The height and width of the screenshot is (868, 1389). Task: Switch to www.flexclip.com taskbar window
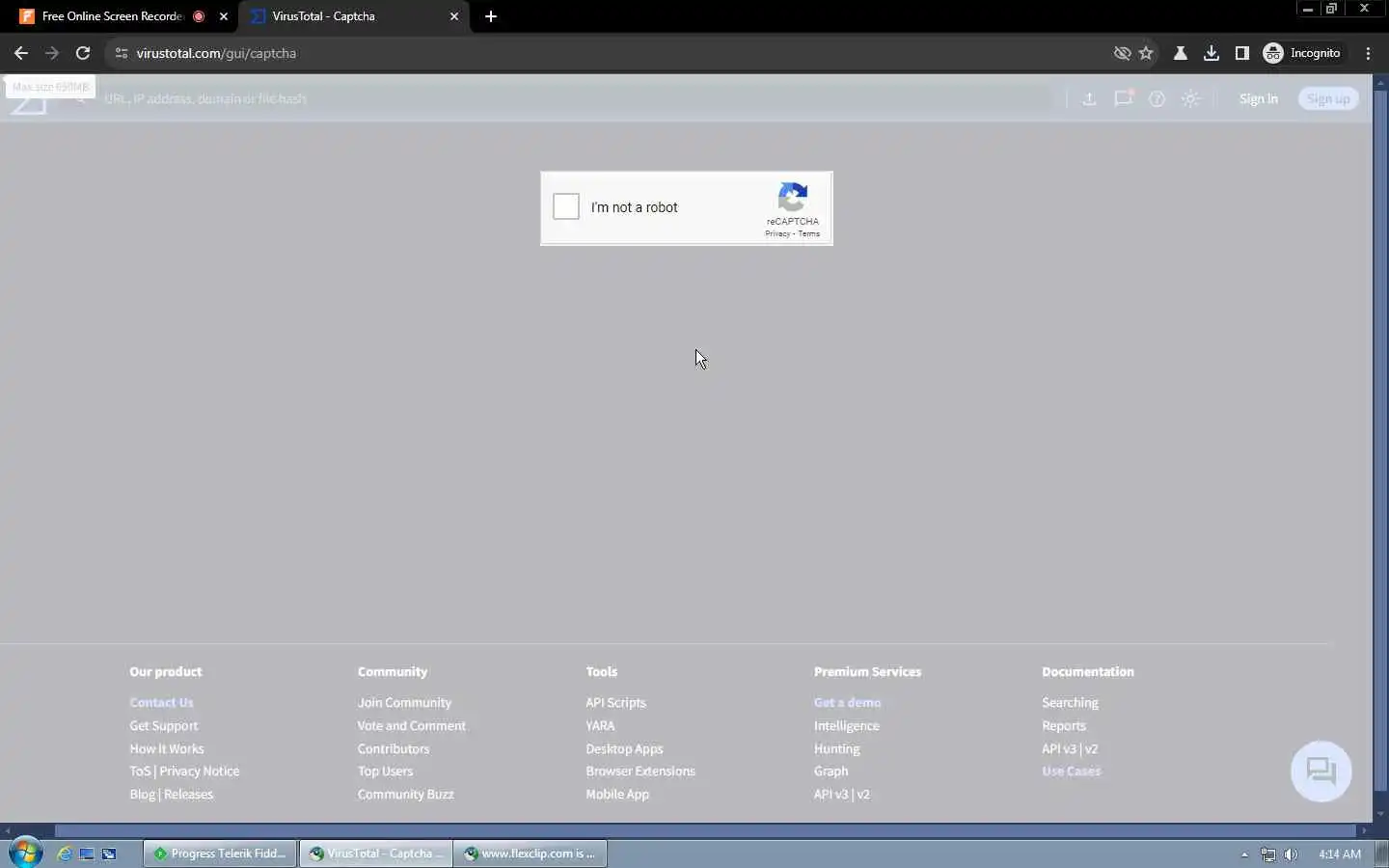click(x=531, y=854)
